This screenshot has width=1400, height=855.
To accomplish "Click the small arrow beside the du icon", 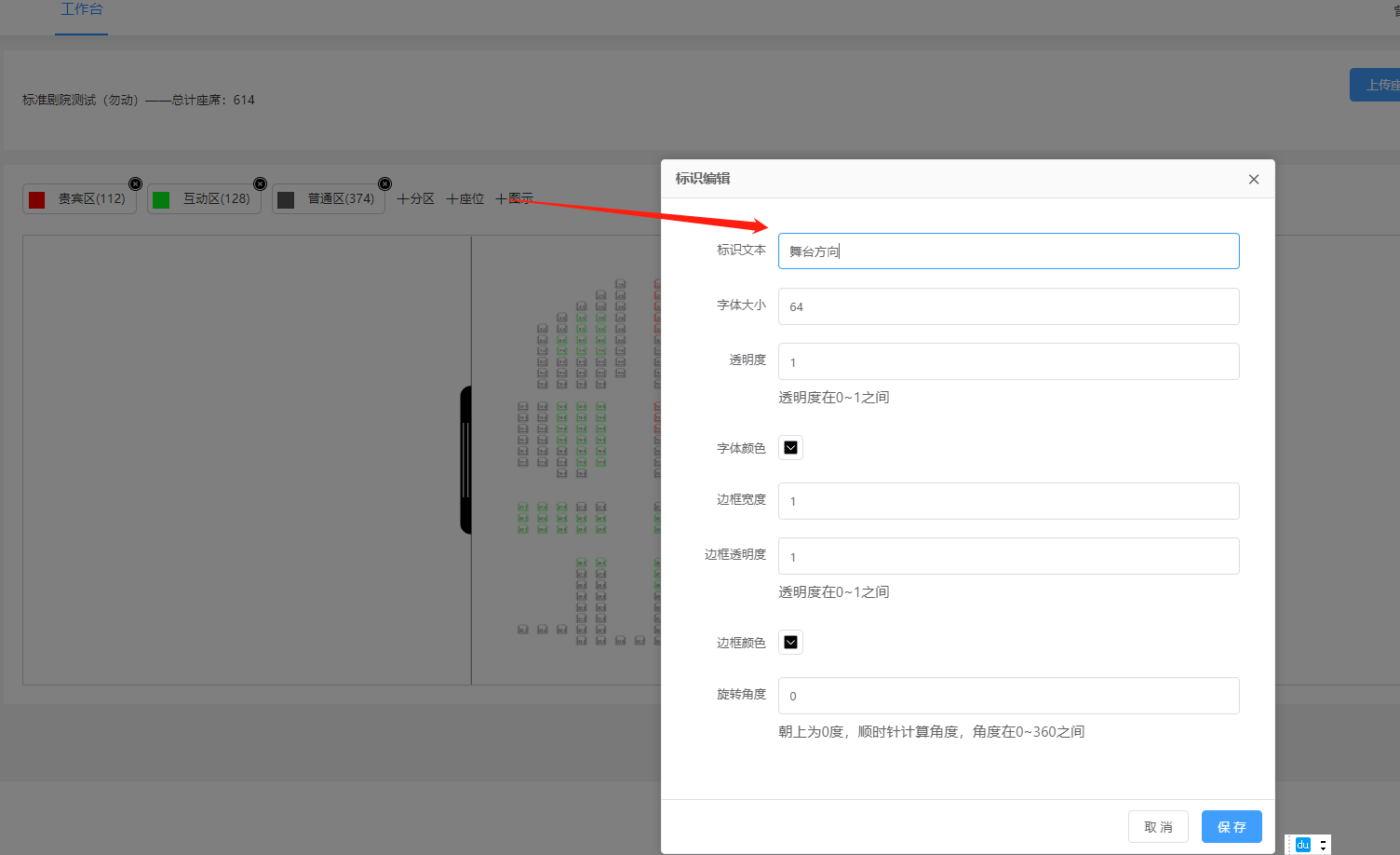I will [1323, 845].
